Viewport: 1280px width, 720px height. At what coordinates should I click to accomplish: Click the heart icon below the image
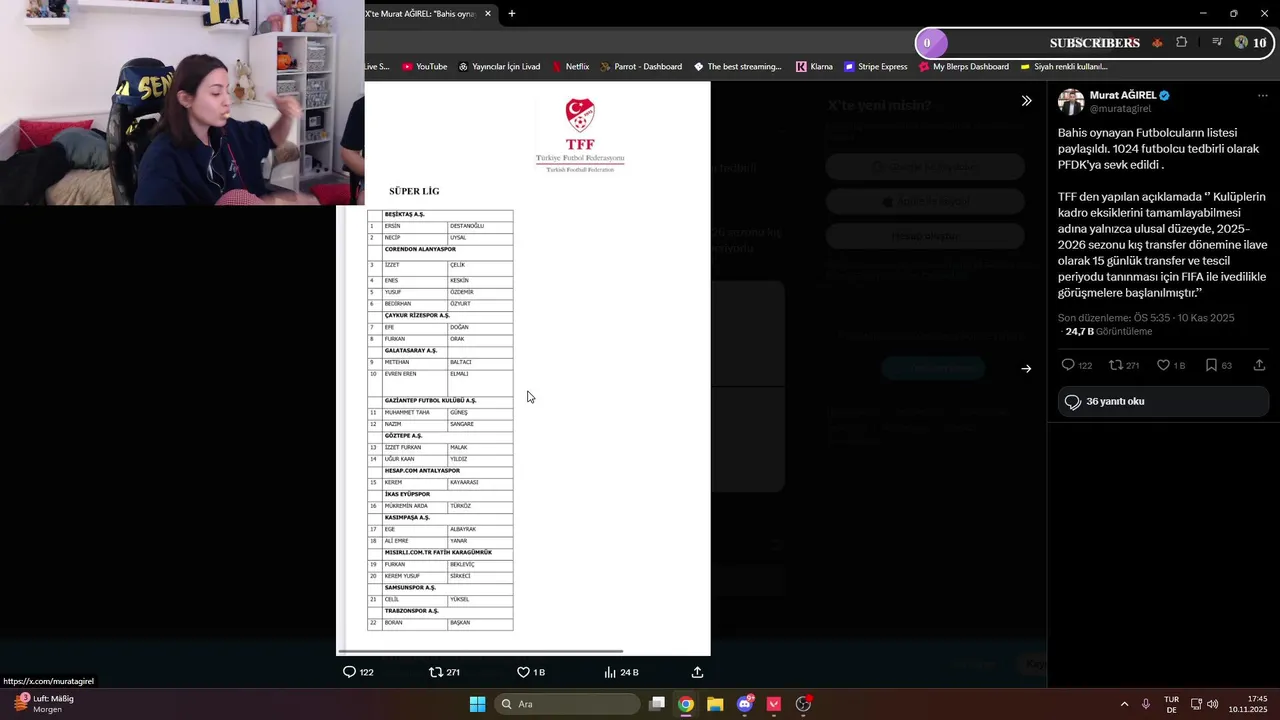click(523, 672)
